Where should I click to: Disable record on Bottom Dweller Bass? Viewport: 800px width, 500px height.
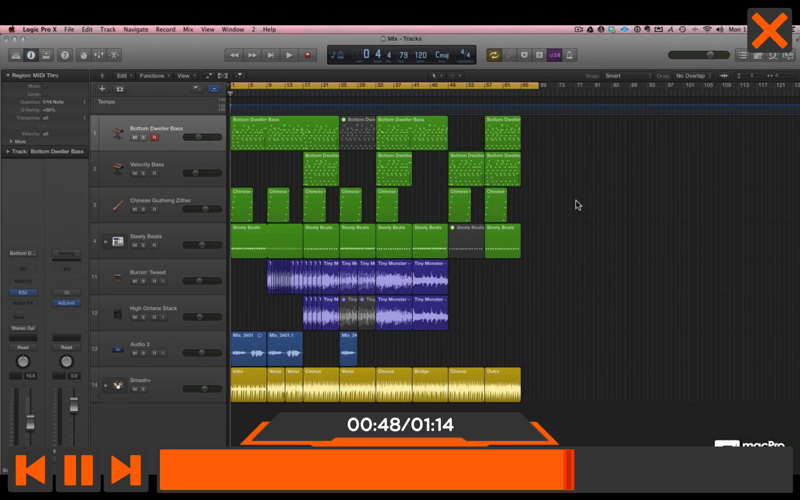(x=154, y=137)
